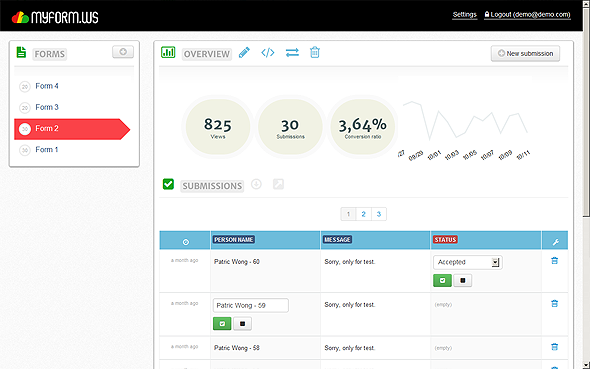Click the download submissions icon

[x=256, y=184]
